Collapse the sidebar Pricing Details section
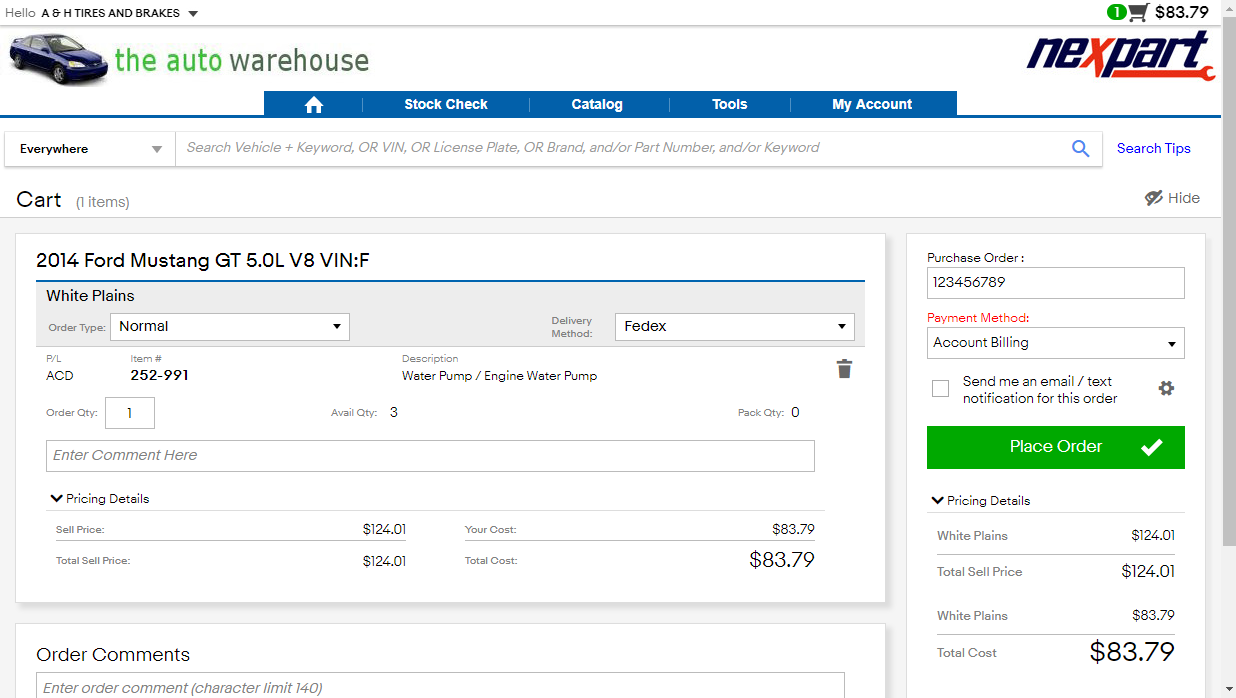This screenshot has width=1236, height=698. [981, 500]
